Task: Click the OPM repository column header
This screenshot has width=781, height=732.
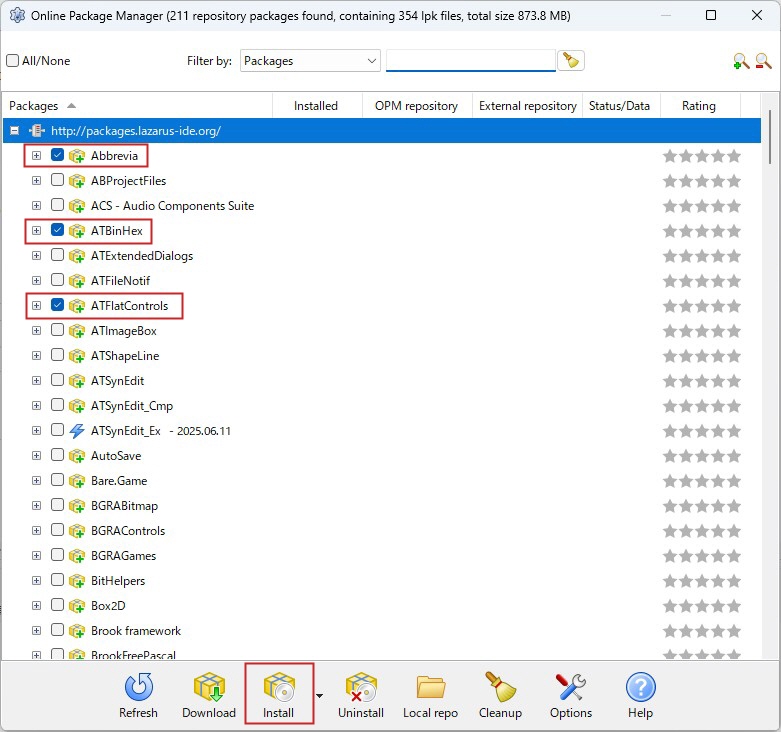Action: pyautogui.click(x=416, y=106)
